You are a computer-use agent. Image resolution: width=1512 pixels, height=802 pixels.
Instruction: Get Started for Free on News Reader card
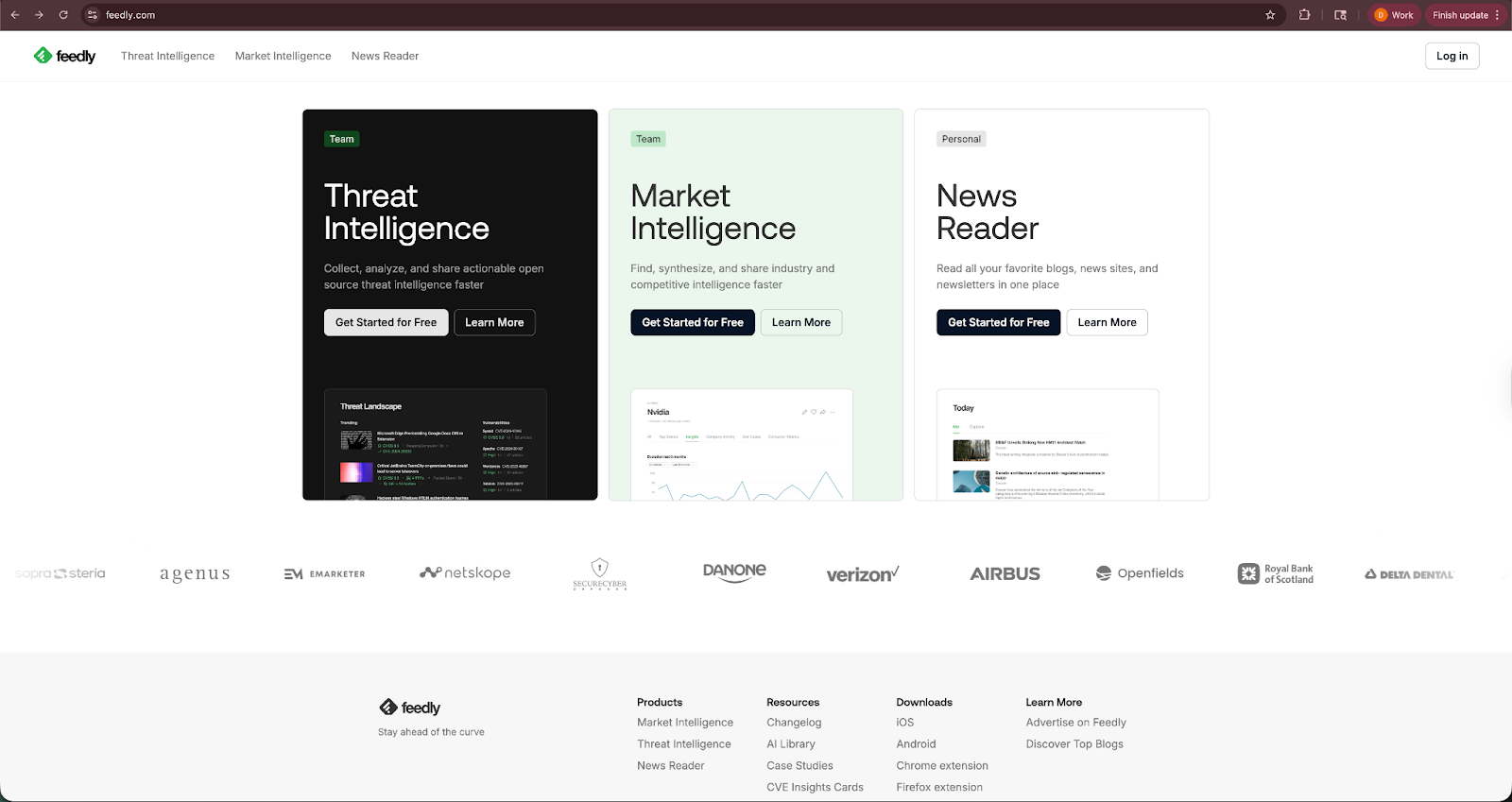coord(998,322)
